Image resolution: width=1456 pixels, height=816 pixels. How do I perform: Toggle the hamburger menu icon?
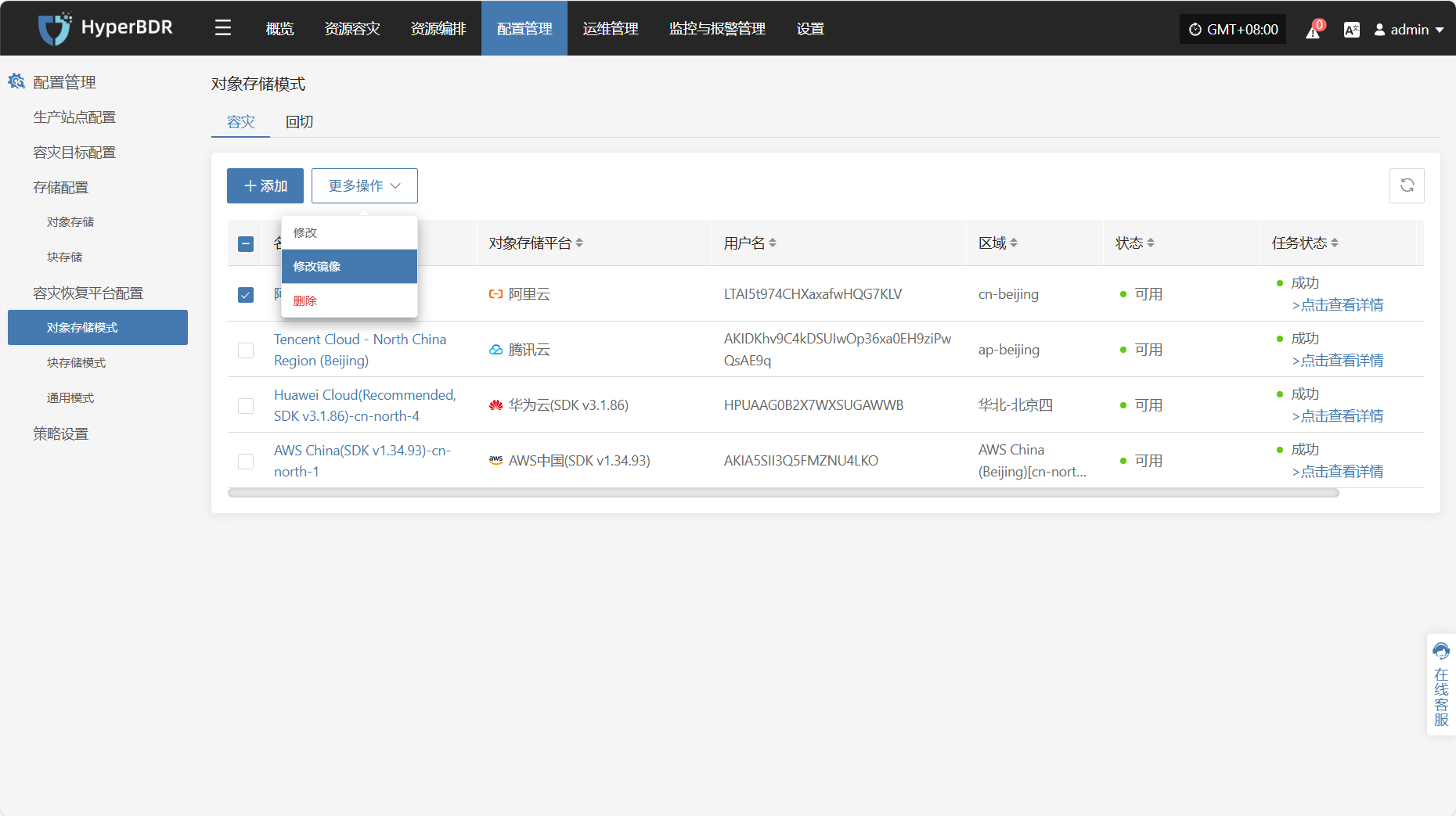click(x=223, y=29)
